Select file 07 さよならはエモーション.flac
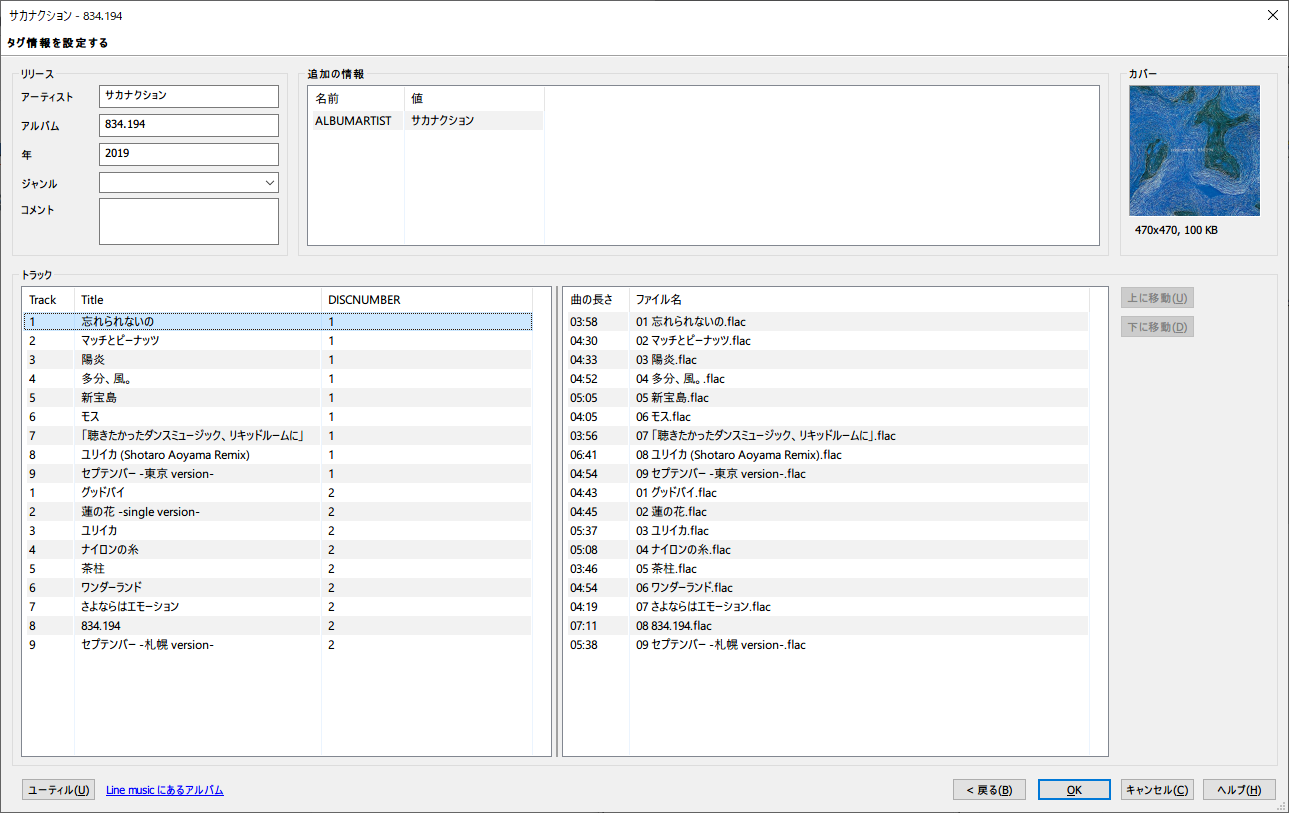Image resolution: width=1289 pixels, height=813 pixels. pos(703,607)
